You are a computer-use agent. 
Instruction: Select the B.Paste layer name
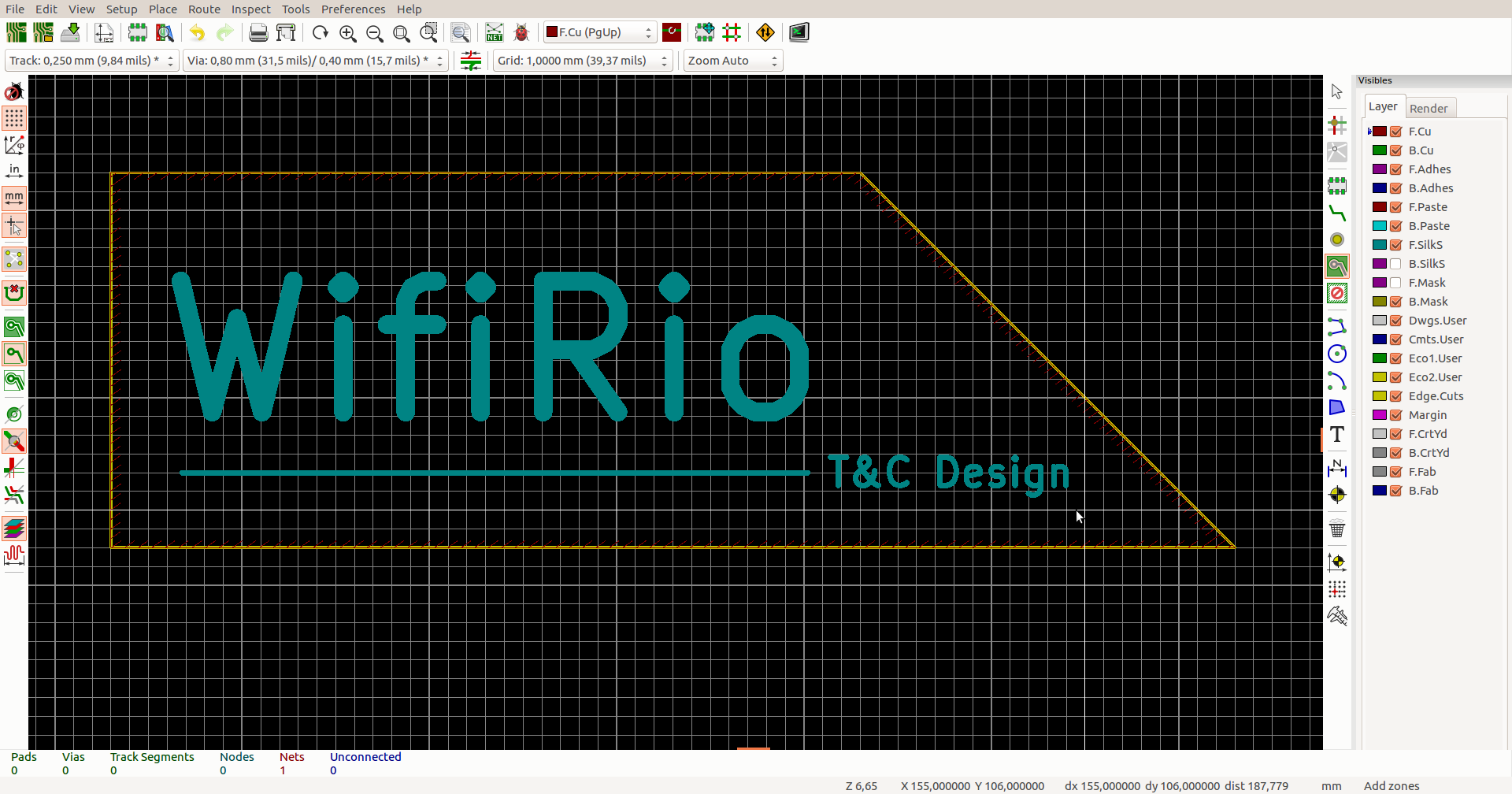point(1429,226)
